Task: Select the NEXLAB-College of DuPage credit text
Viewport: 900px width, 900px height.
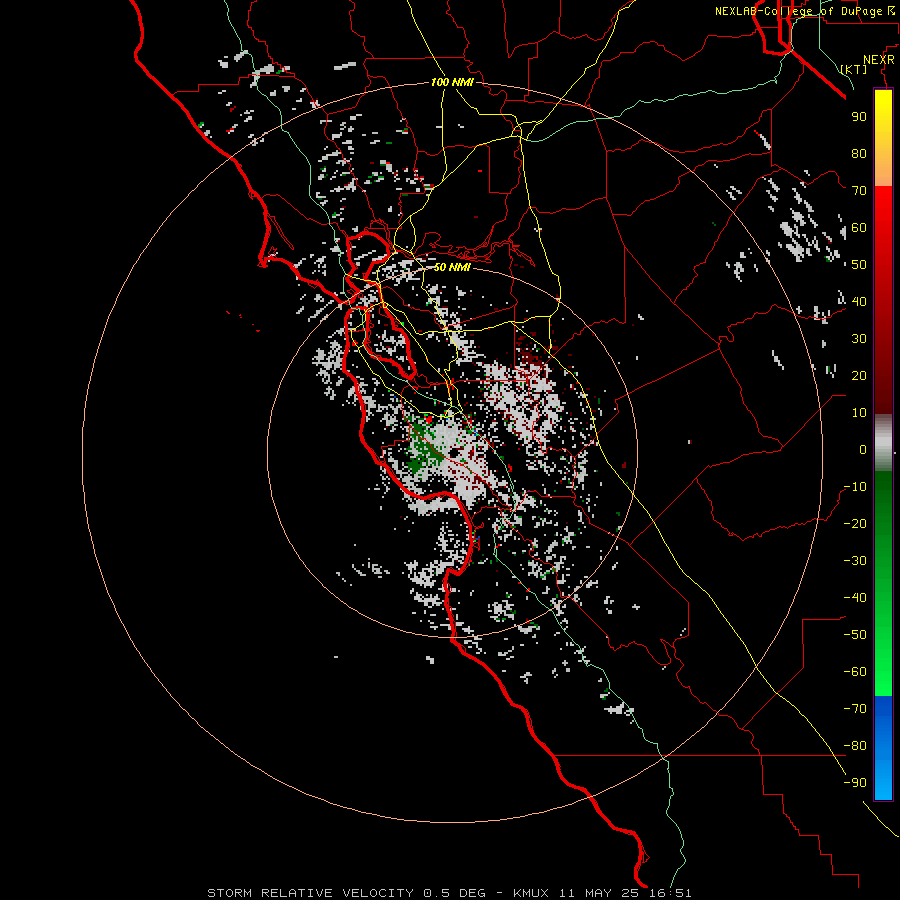Action: point(798,11)
